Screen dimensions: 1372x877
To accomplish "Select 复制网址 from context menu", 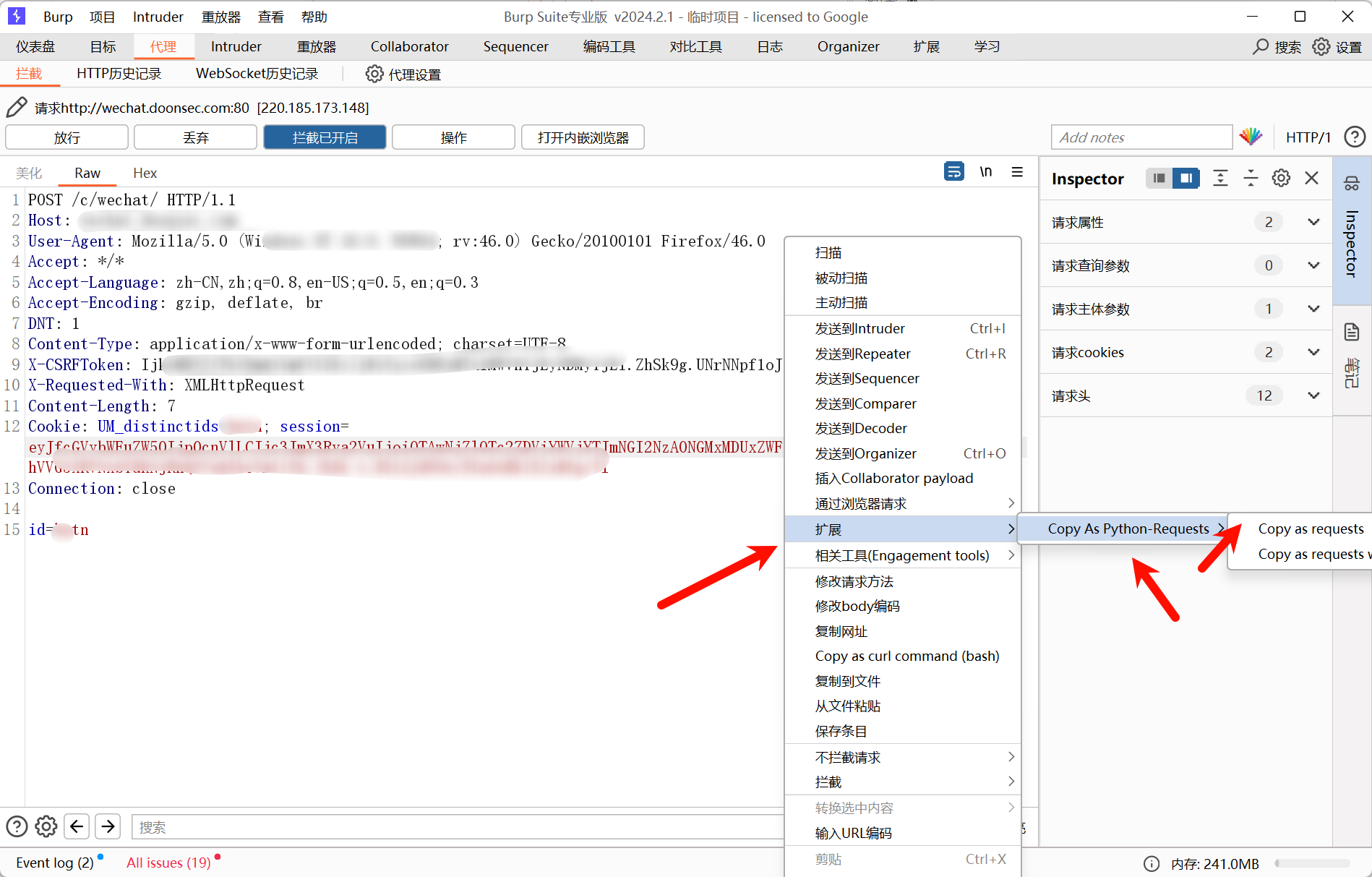I will point(903,631).
